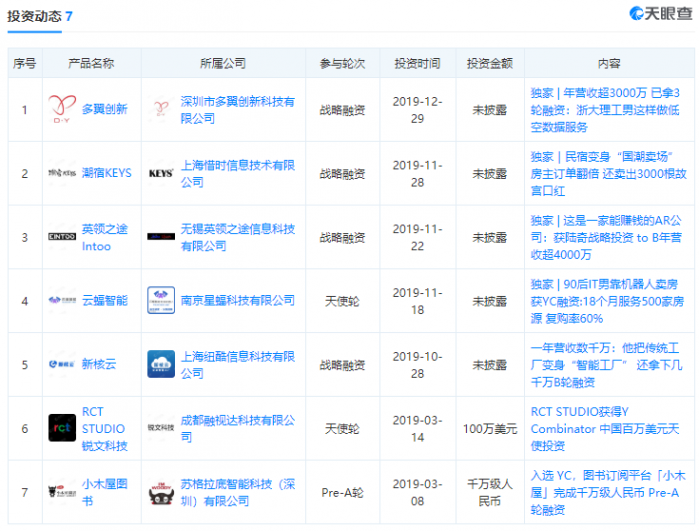700x531 pixels.
Task: Select the 投资动态 tab heading
Action: 39,16
